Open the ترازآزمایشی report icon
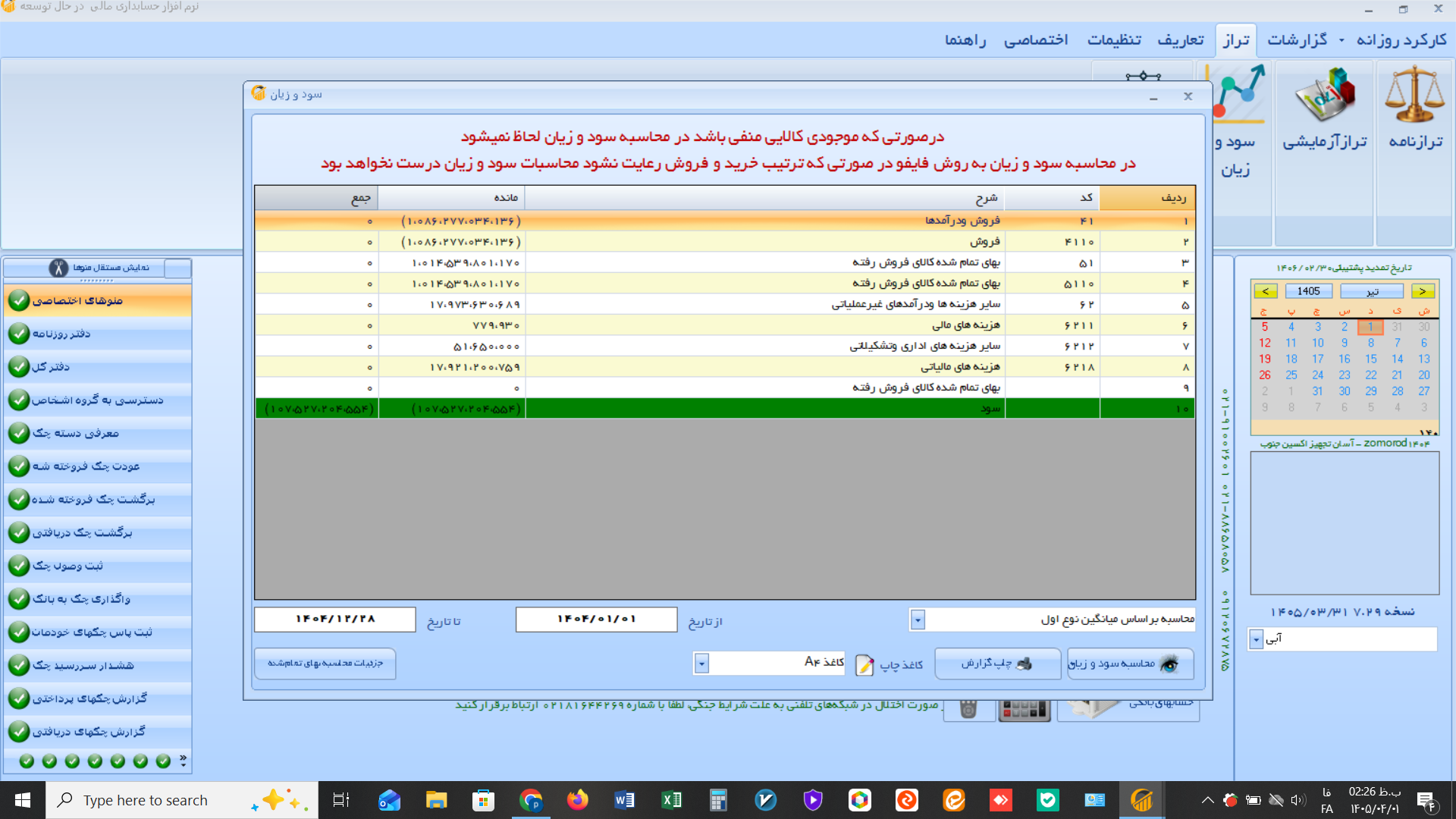Screen dimensions: 1456x819 point(1324,94)
